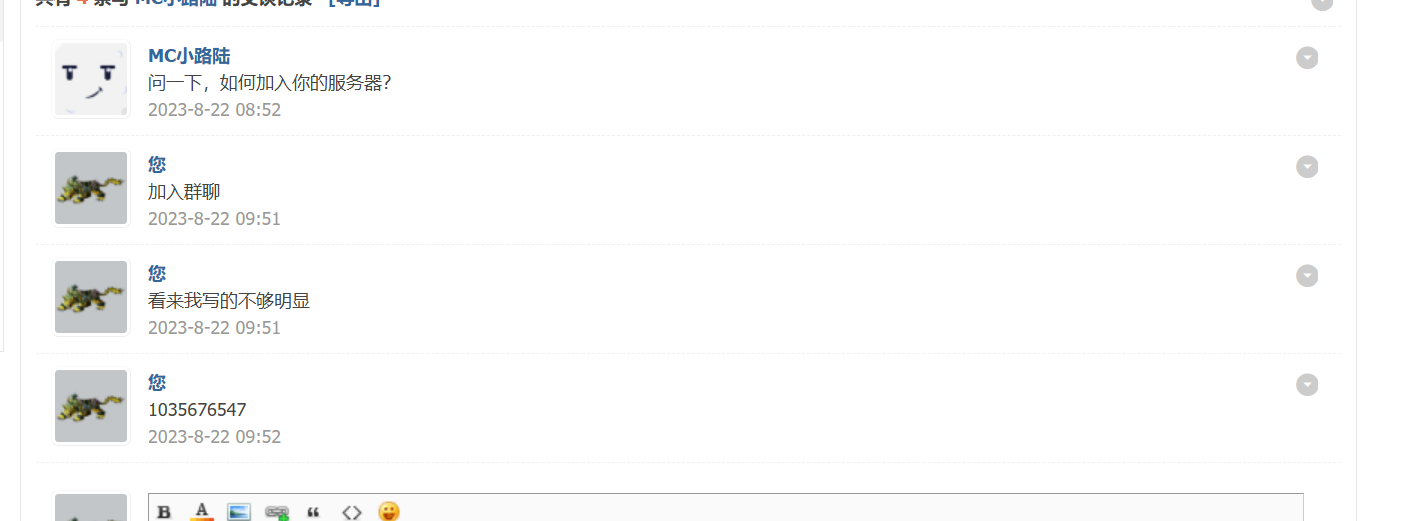Expand options for MC小路陆's message
Image resolution: width=1406 pixels, height=521 pixels.
1307,58
